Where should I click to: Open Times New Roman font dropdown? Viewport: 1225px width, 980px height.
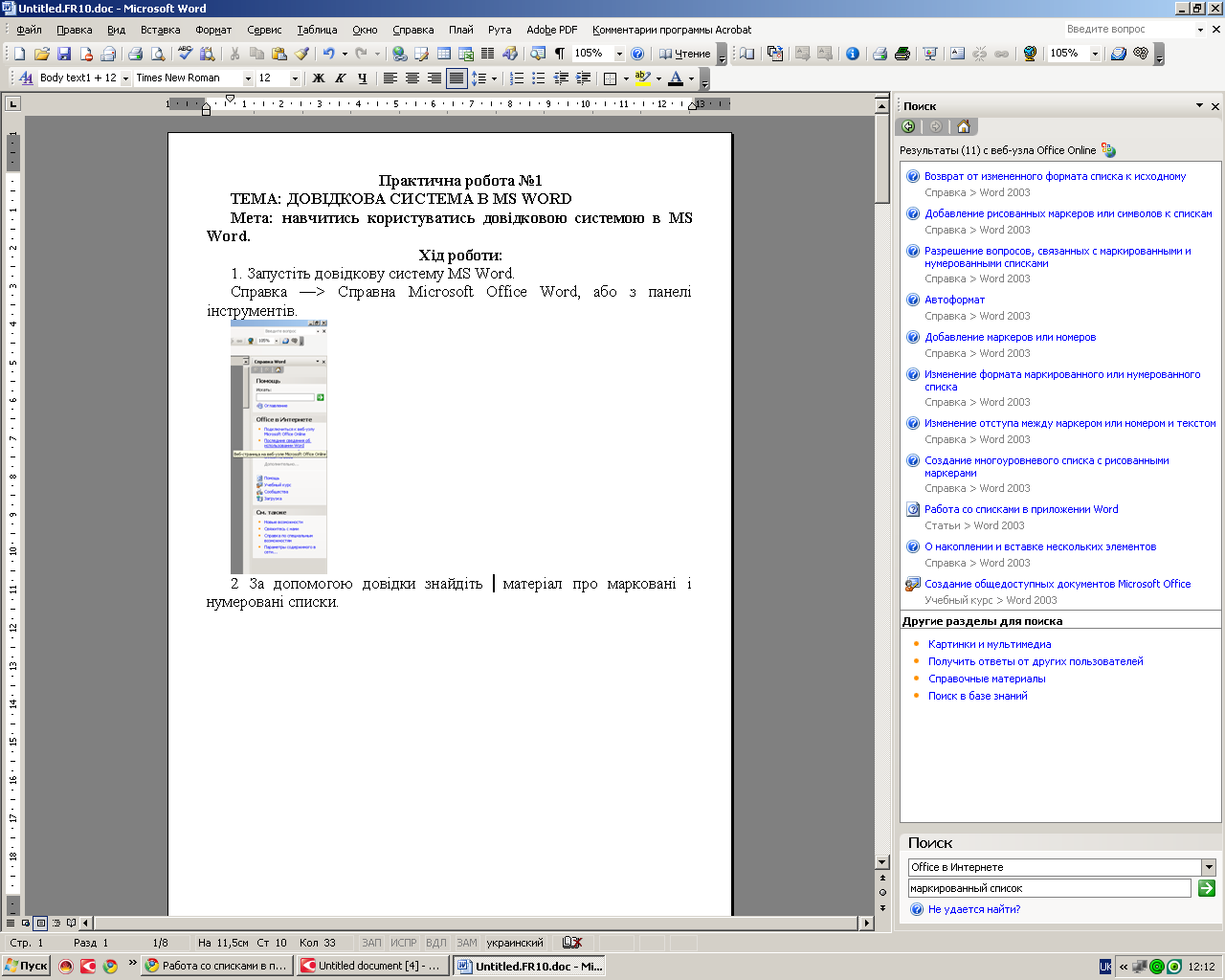click(x=248, y=78)
